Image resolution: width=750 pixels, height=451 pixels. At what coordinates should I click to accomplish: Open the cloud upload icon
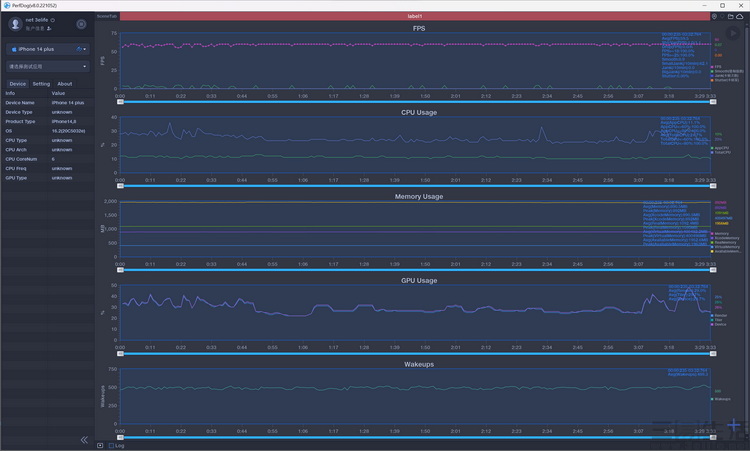click(739, 16)
